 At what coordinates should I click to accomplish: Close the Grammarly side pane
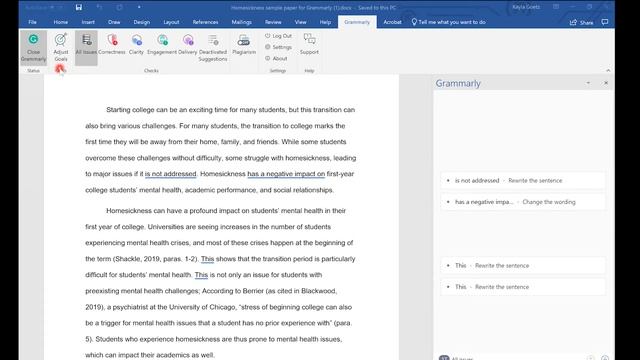coord(606,83)
